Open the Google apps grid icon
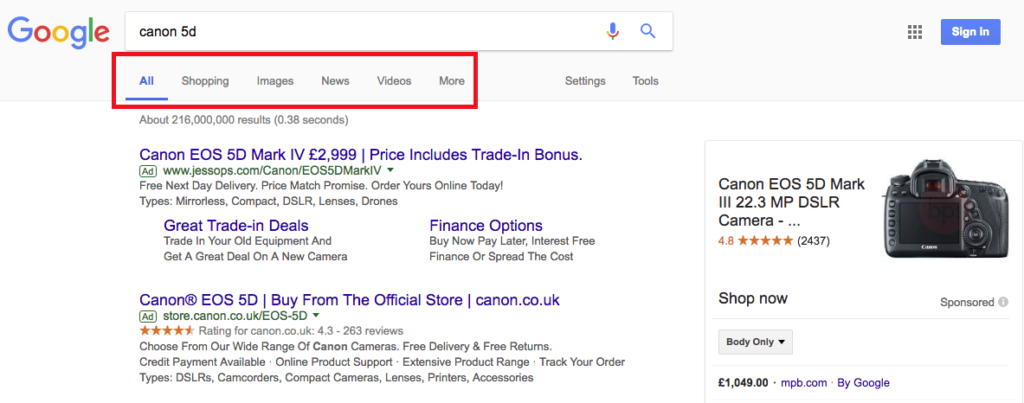 coord(915,32)
